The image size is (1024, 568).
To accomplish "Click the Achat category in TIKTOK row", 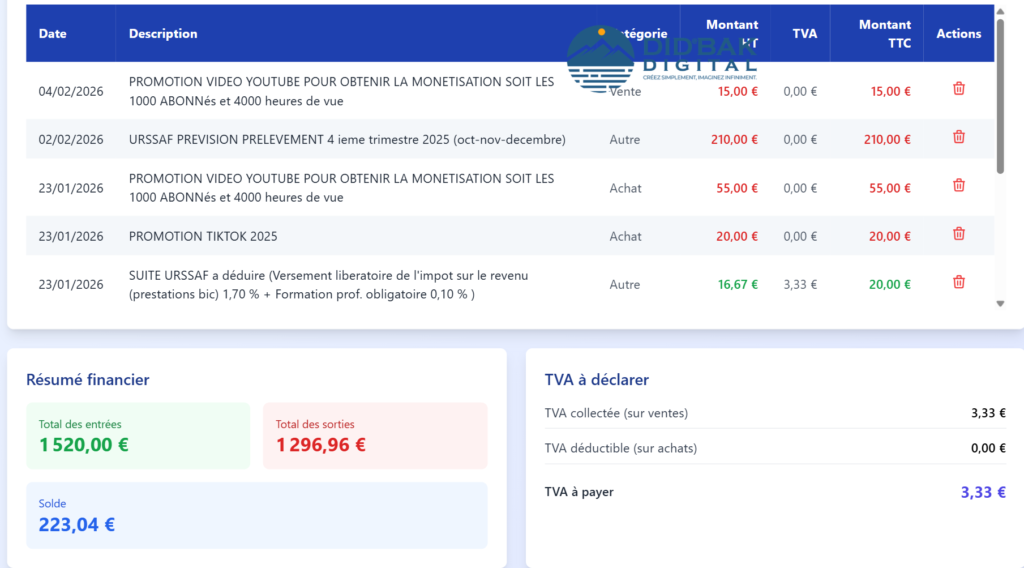I will point(625,236).
